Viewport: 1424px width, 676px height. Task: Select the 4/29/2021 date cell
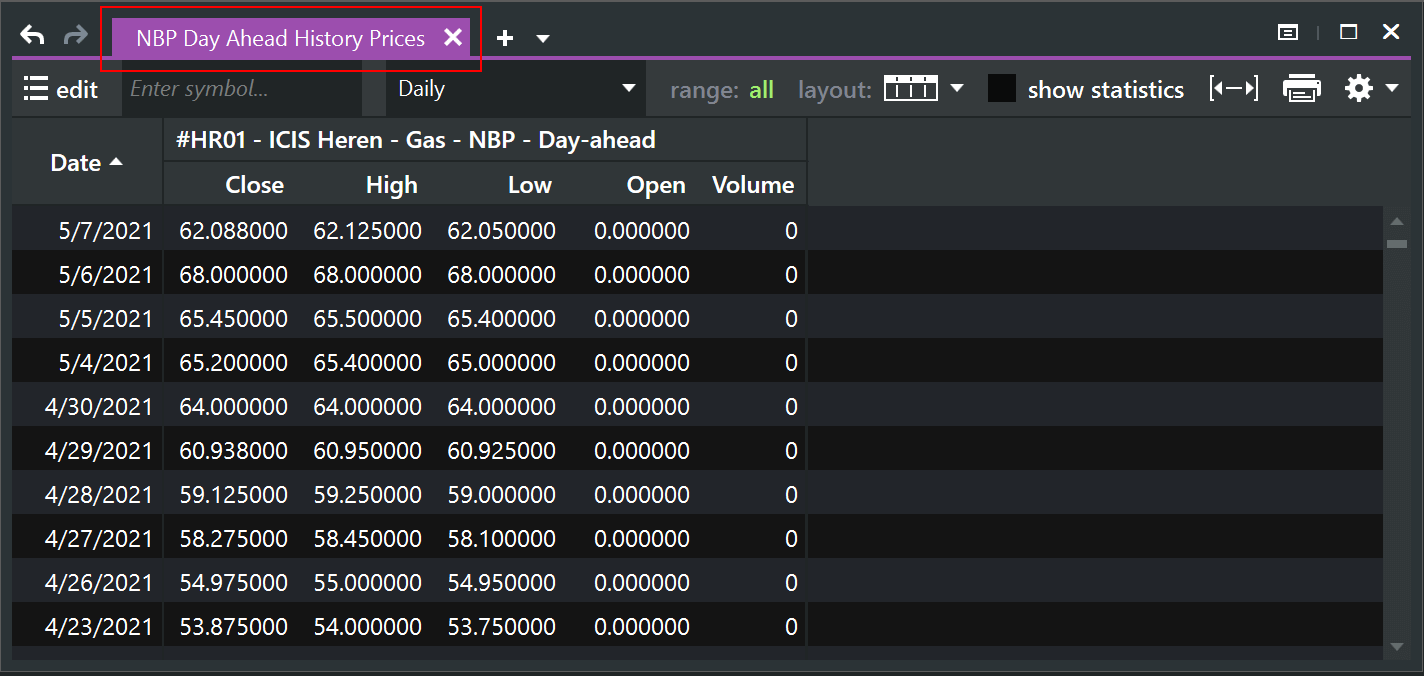coord(87,451)
